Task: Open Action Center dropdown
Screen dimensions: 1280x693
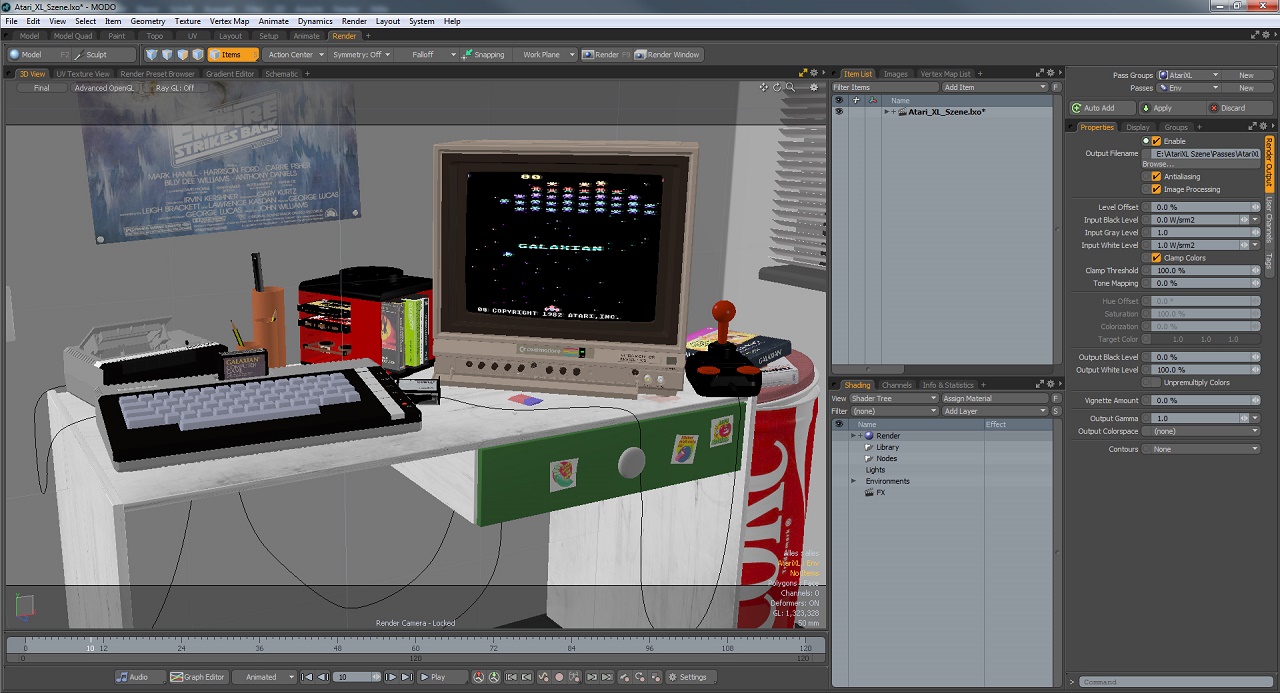Action: pyautogui.click(x=295, y=55)
